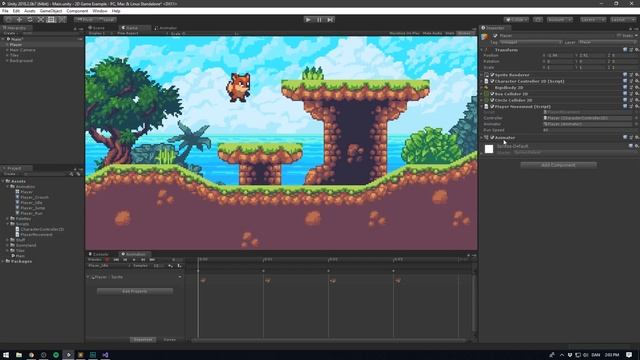Open Sprite Renderer help book icon
This screenshot has width=640, height=360.
625,75
